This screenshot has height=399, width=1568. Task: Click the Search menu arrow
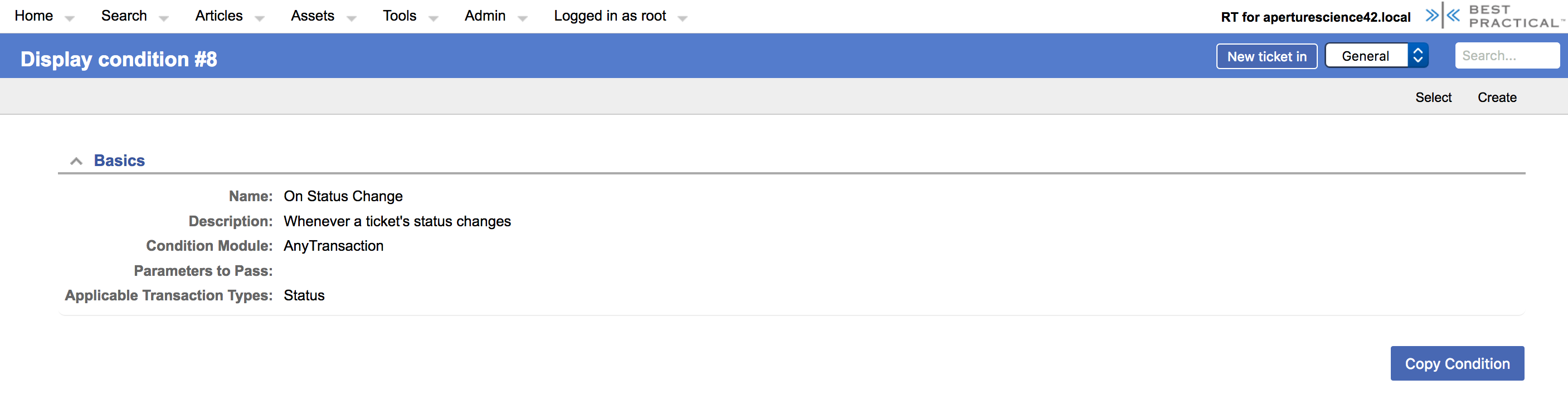[163, 18]
